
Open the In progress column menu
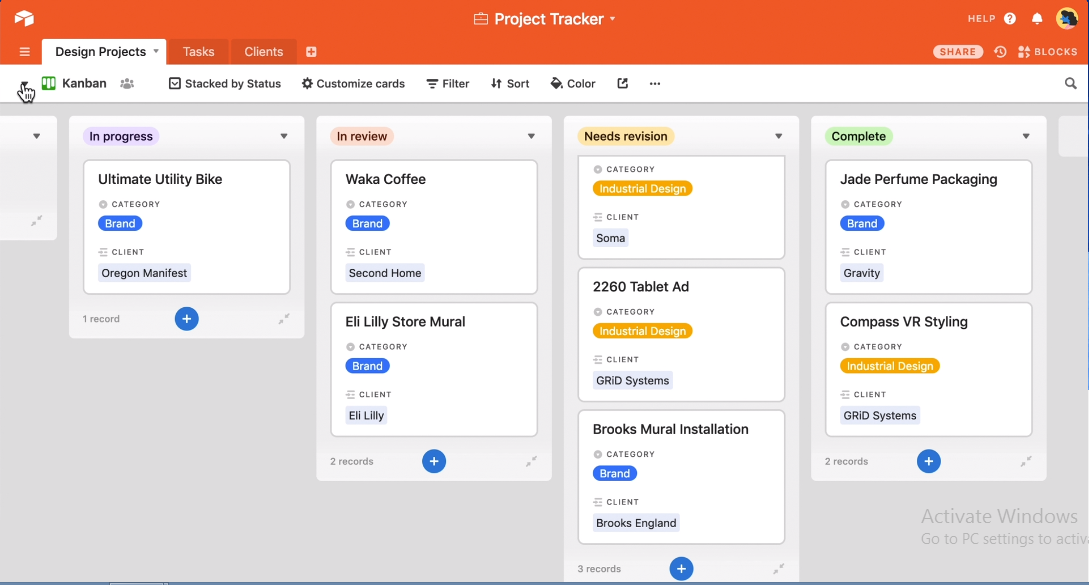click(283, 134)
